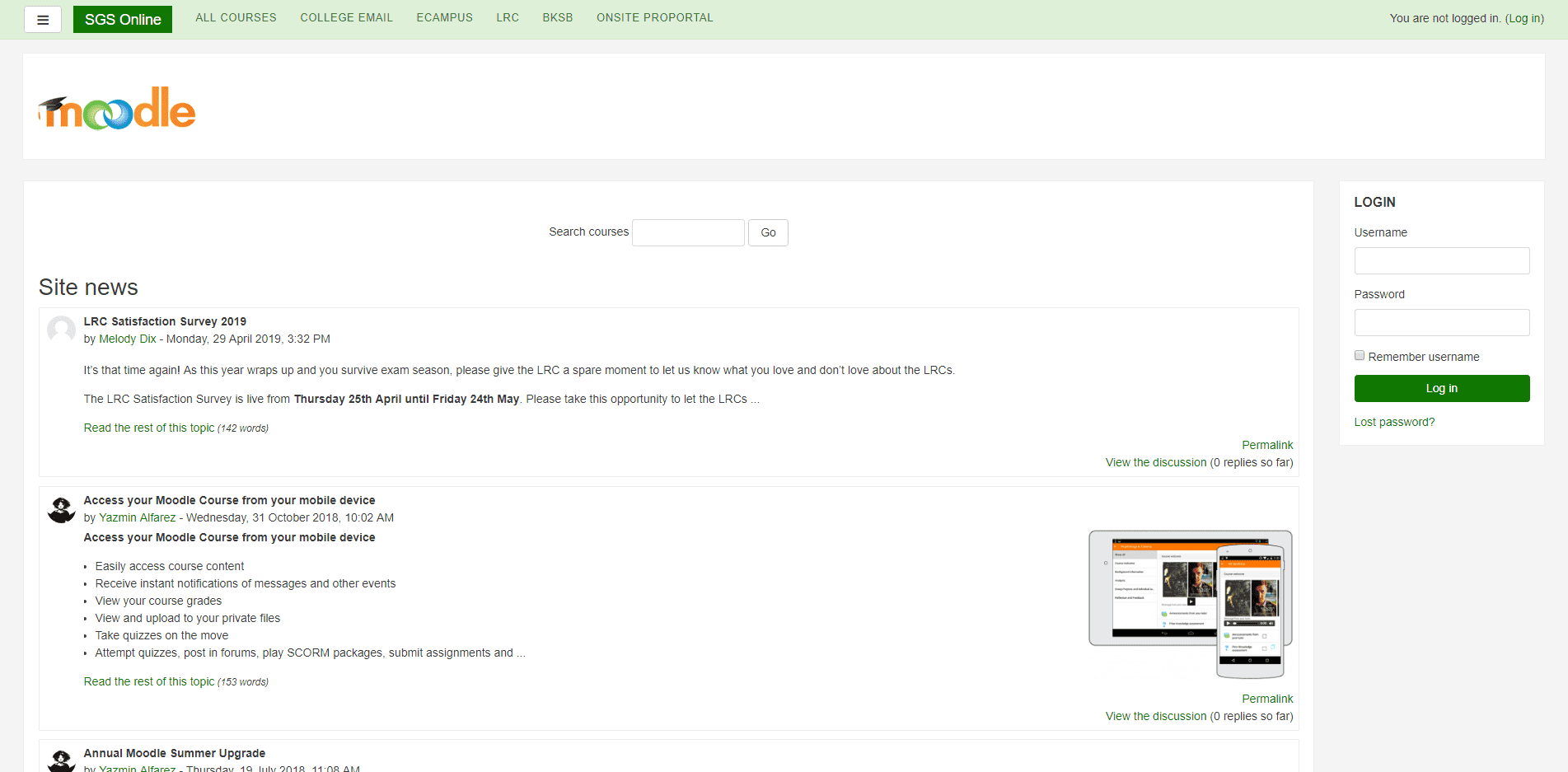The height and width of the screenshot is (772, 1568).
Task: Tick the Remember username checkbox
Action: (1360, 356)
